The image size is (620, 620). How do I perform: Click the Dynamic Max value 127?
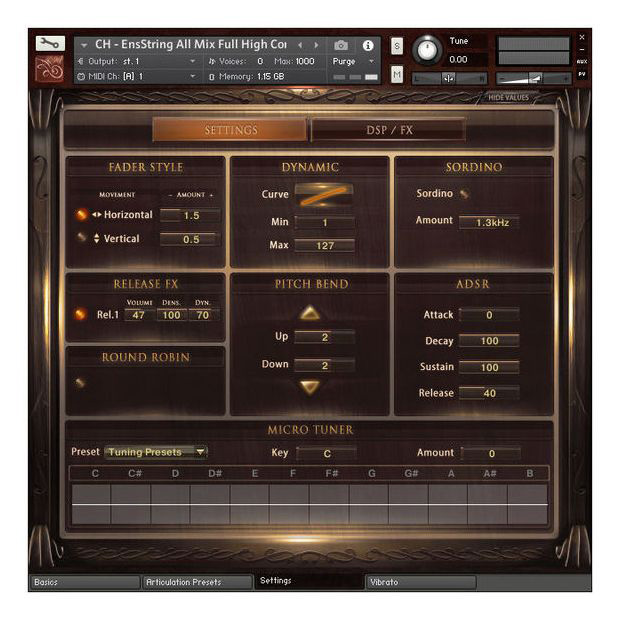pyautogui.click(x=325, y=246)
